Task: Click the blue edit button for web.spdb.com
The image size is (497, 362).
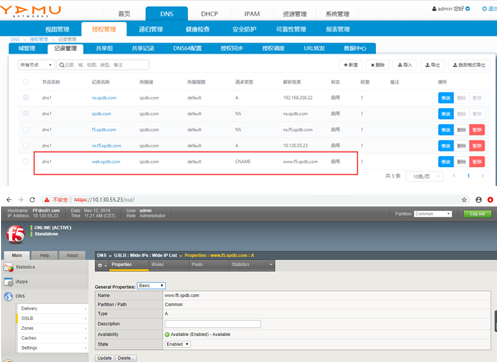Action: tap(446, 162)
